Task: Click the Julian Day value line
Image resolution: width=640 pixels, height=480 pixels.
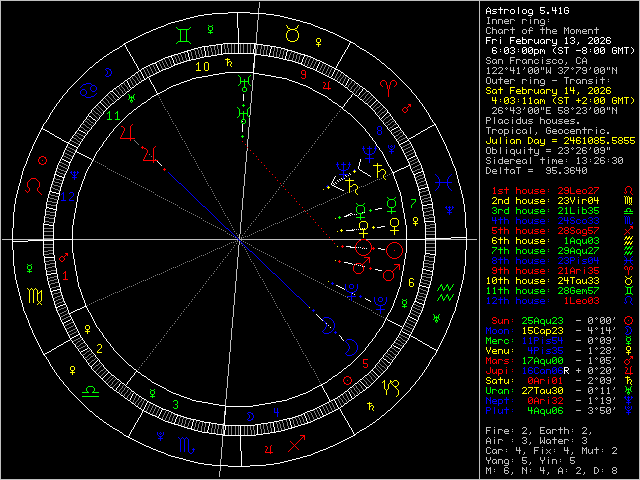Action: pos(560,140)
